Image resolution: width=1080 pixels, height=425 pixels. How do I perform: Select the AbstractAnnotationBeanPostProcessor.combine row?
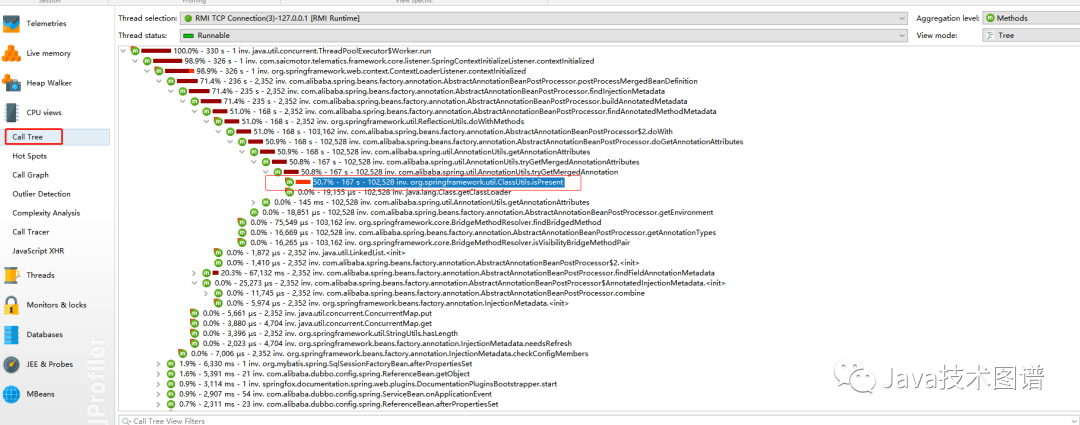point(435,293)
